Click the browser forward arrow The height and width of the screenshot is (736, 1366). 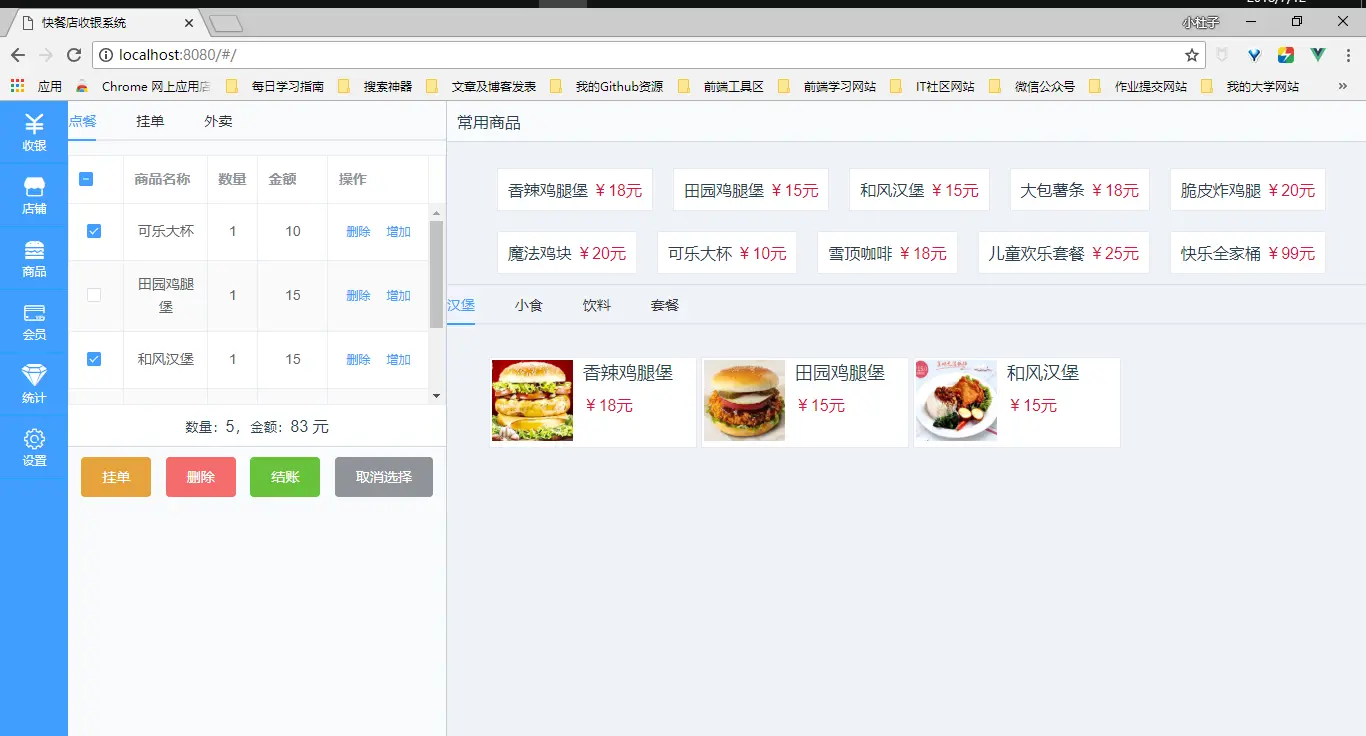coord(46,55)
